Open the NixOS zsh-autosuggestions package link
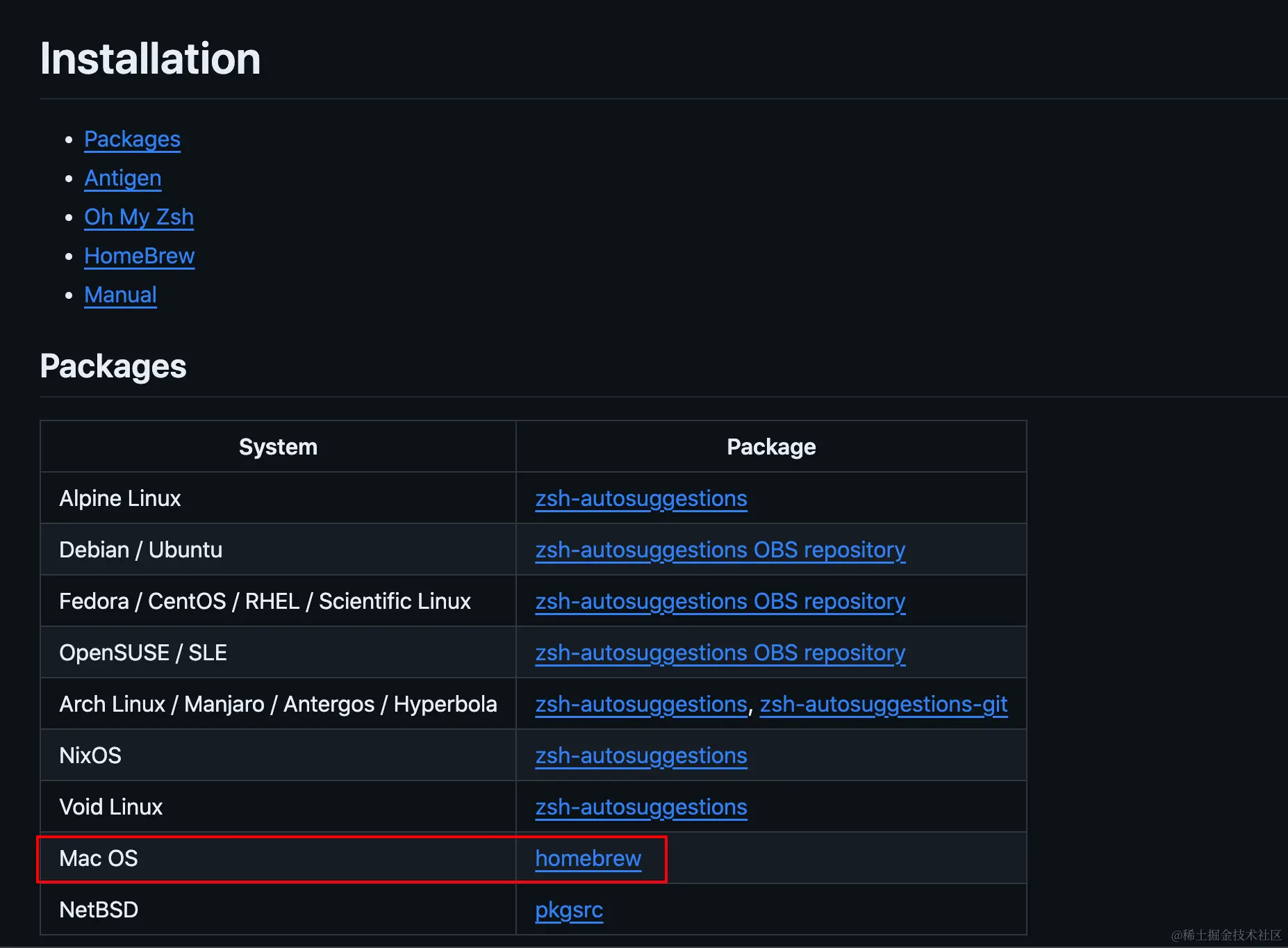Screen dimensions: 1288x948 (641, 755)
